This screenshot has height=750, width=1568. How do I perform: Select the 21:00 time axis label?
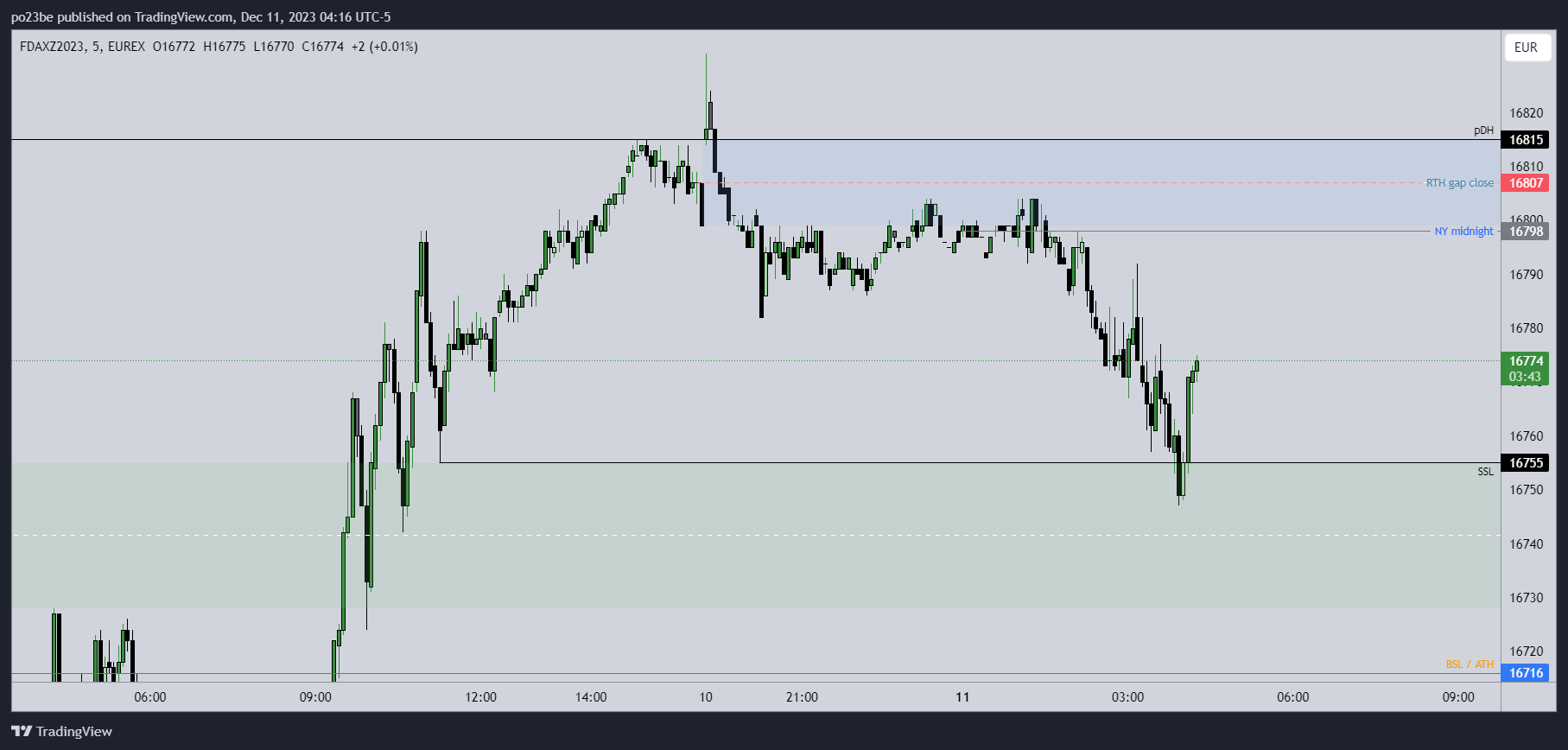802,697
